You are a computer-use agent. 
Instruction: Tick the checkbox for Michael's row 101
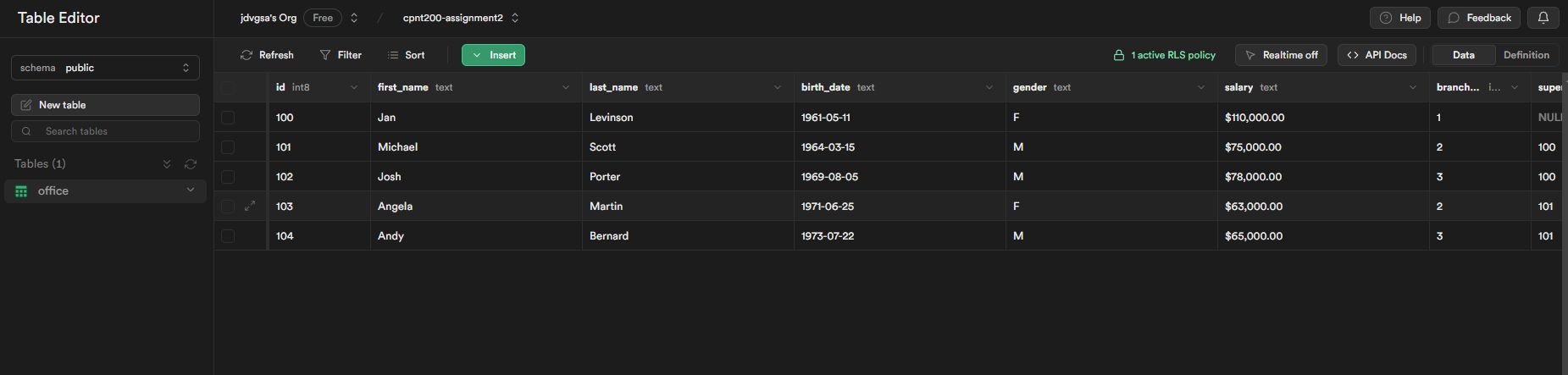[228, 147]
